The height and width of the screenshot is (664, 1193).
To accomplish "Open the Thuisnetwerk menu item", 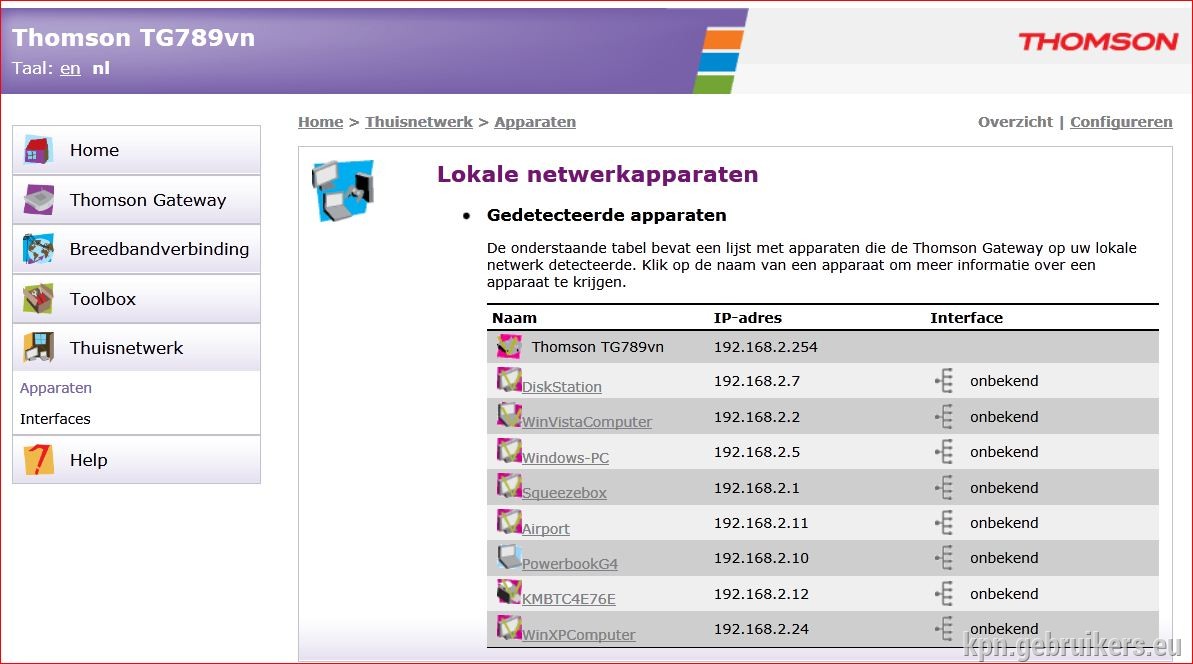I will pyautogui.click(x=136, y=348).
